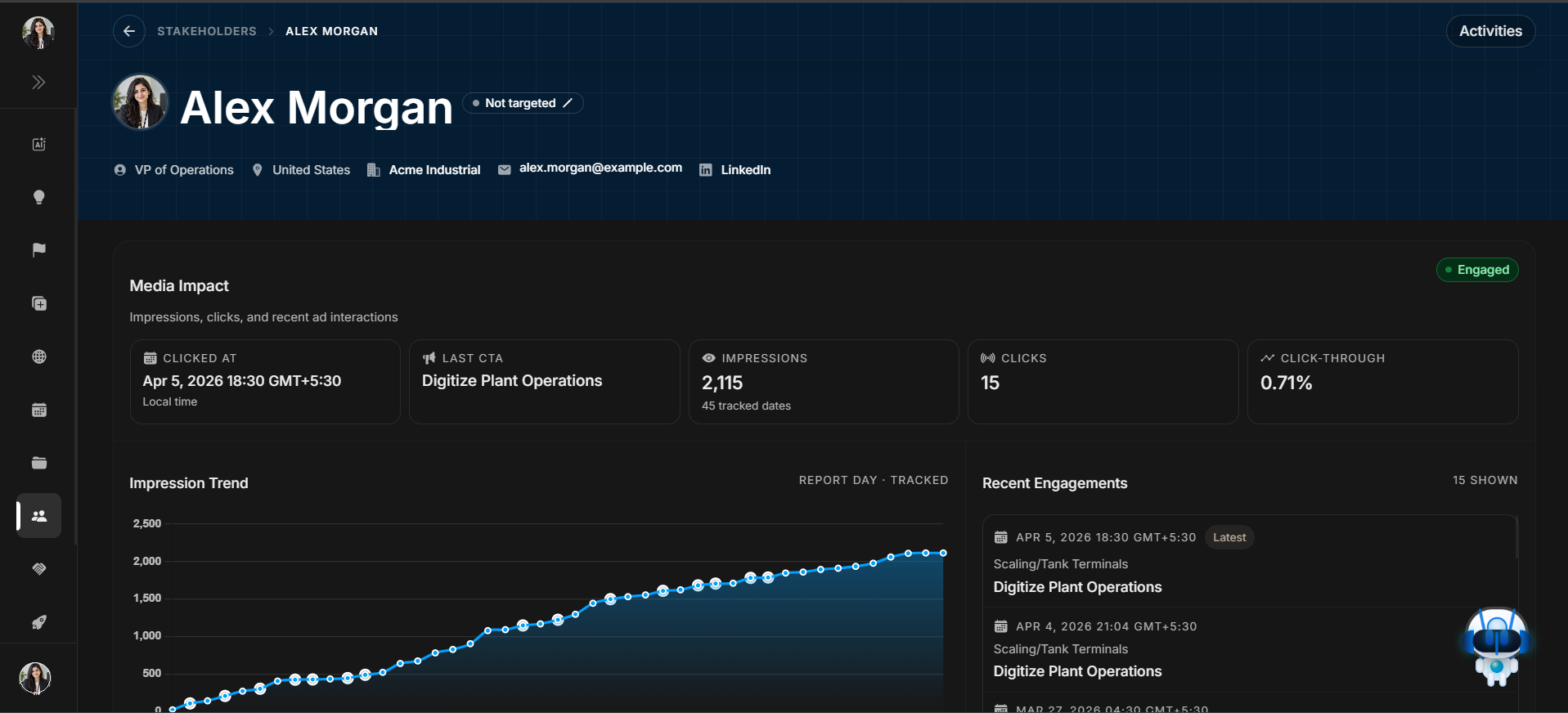This screenshot has width=1568, height=713.
Task: Open the rocket icon in the sidebar
Action: point(38,622)
